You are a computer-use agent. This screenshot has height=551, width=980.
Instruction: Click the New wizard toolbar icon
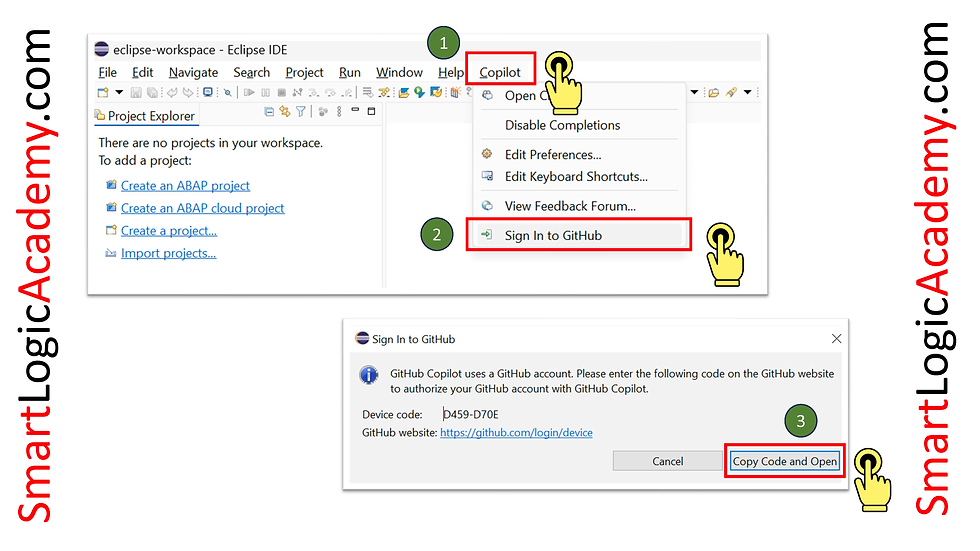(102, 92)
